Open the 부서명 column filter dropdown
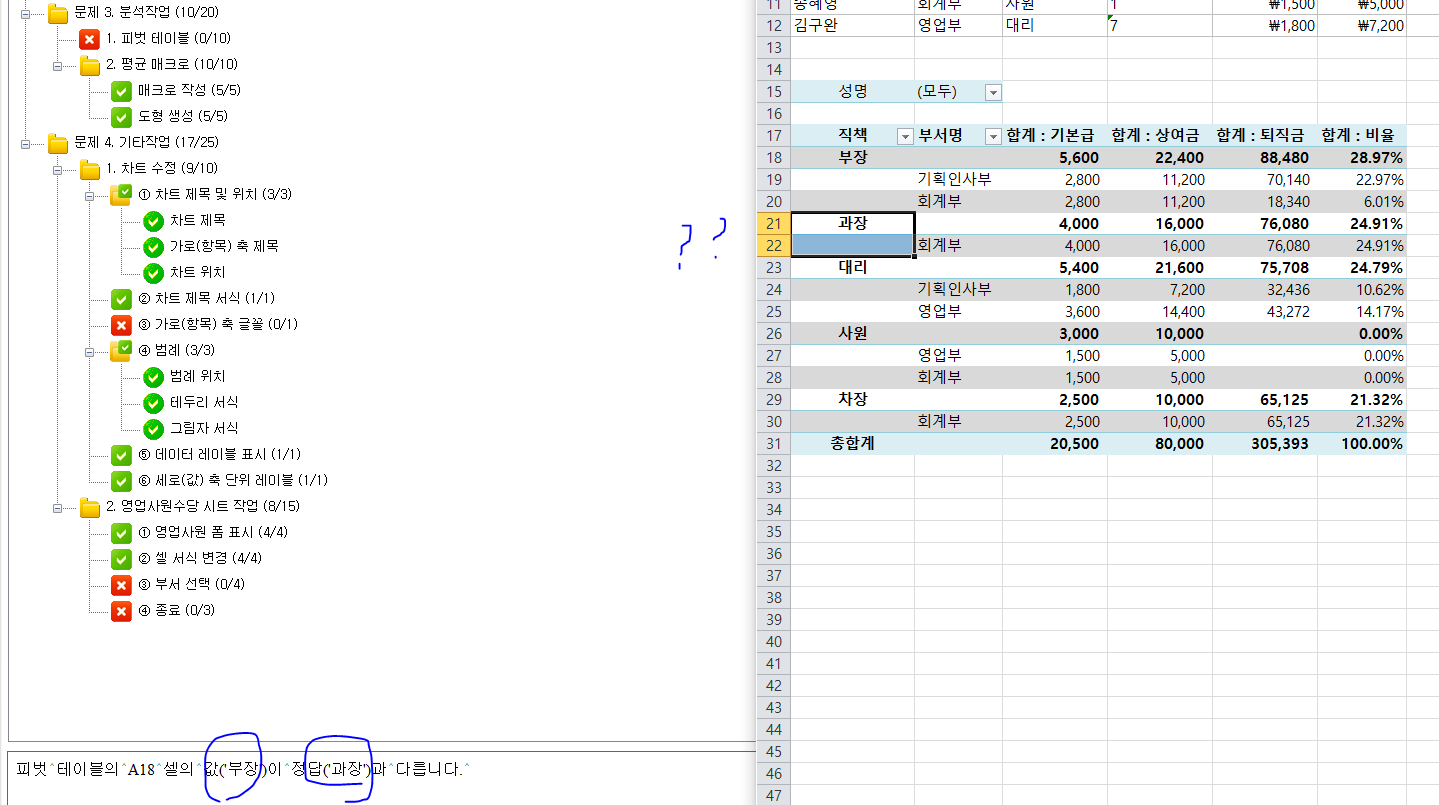This screenshot has width=1439, height=805. pyautogui.click(x=992, y=136)
